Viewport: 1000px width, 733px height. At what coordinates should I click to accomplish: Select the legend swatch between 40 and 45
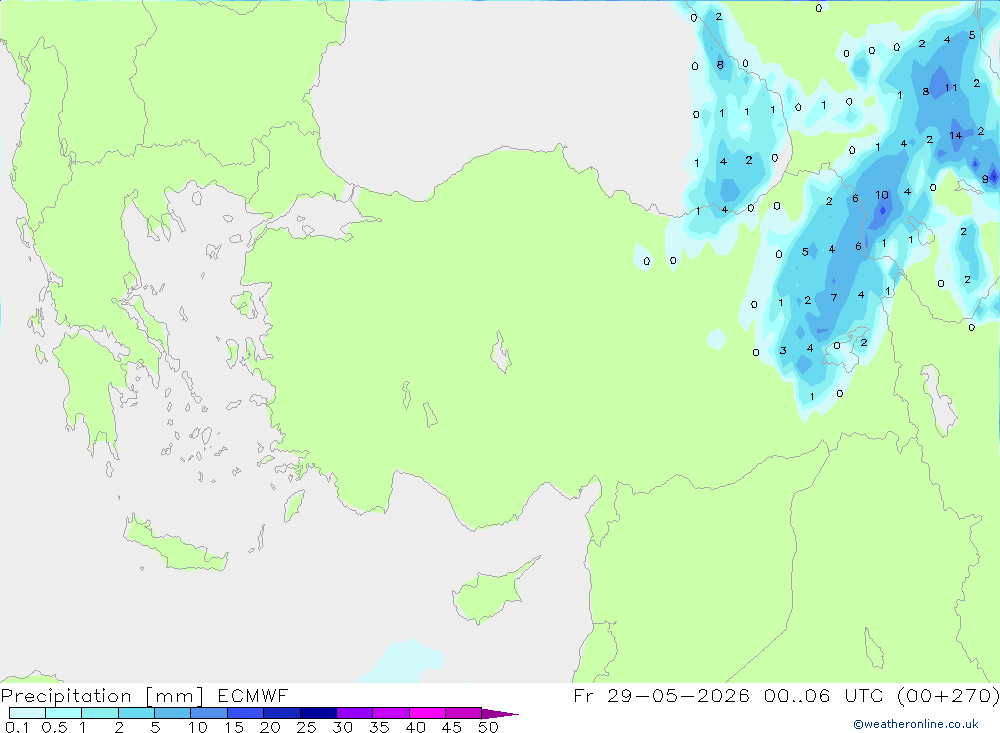tap(427, 713)
